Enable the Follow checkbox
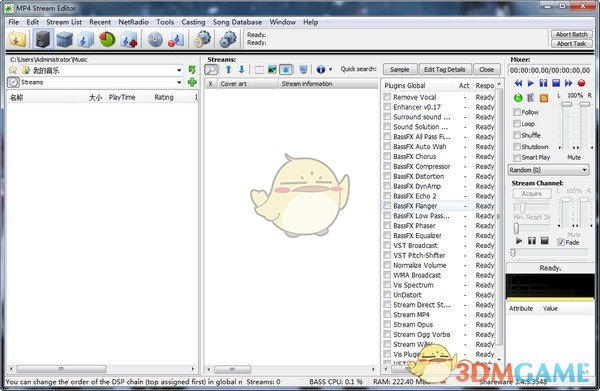 click(517, 112)
